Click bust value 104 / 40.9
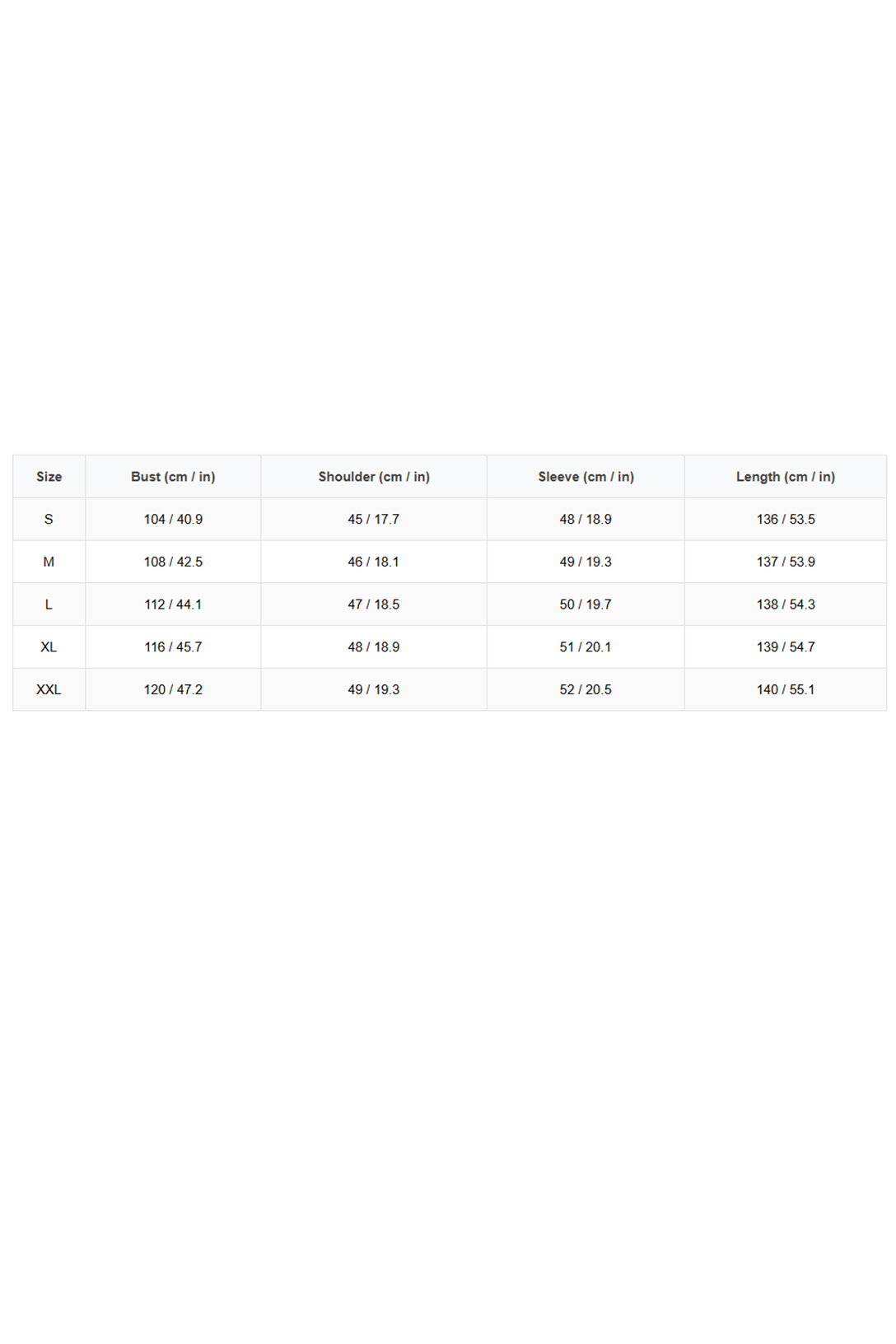The image size is (896, 1344). pos(173,520)
